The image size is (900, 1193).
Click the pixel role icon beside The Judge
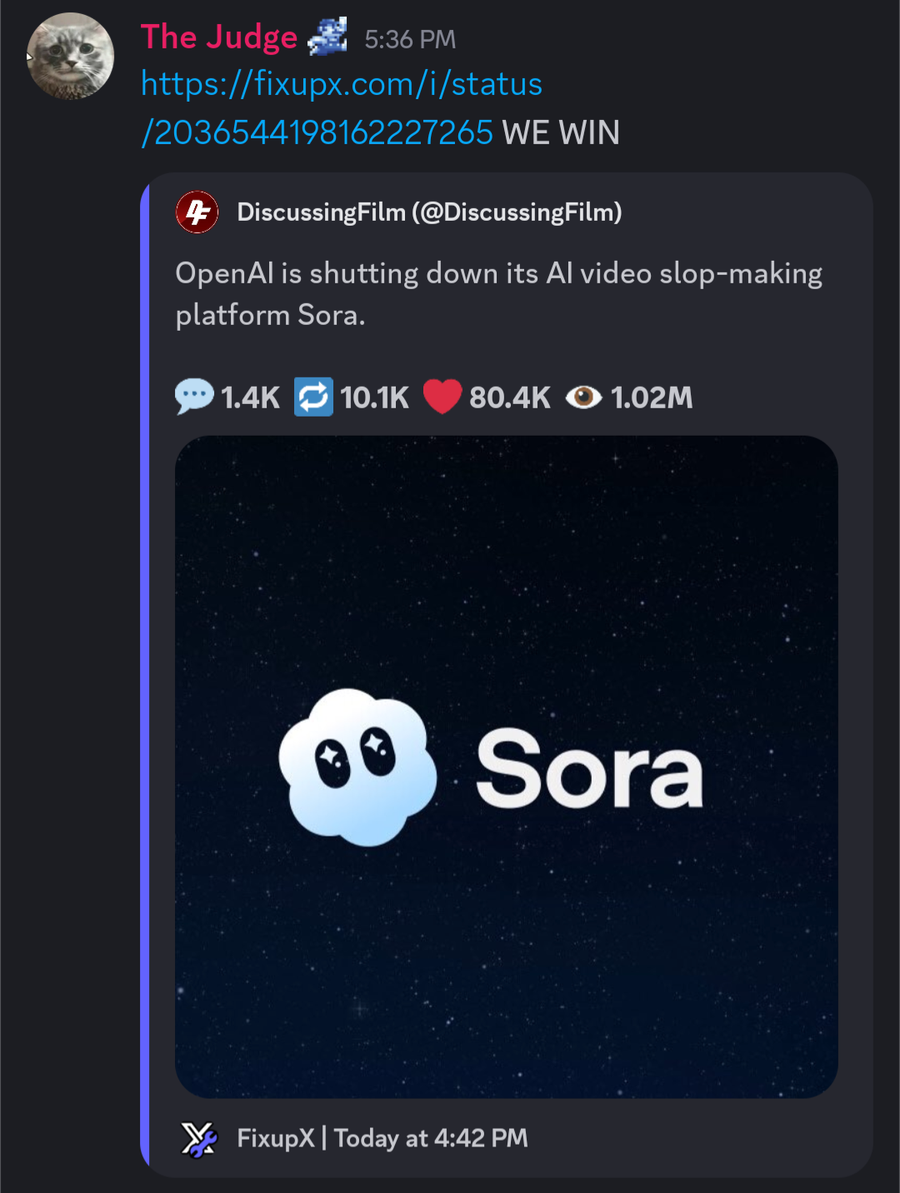tap(329, 38)
